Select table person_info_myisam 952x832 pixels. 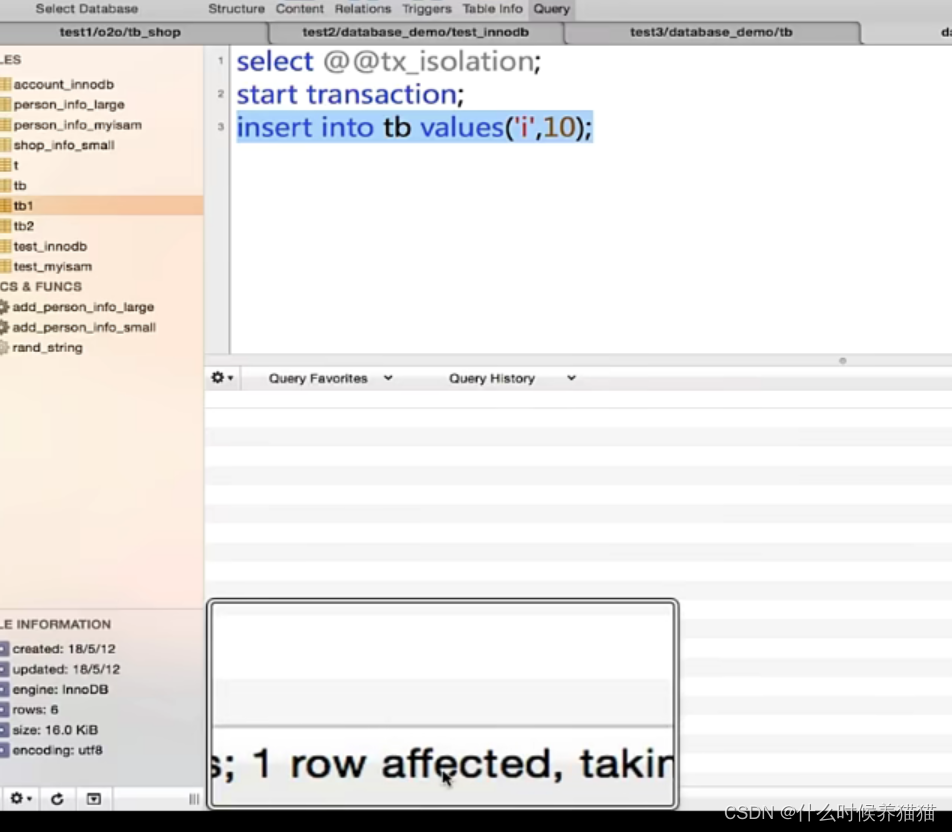77,125
